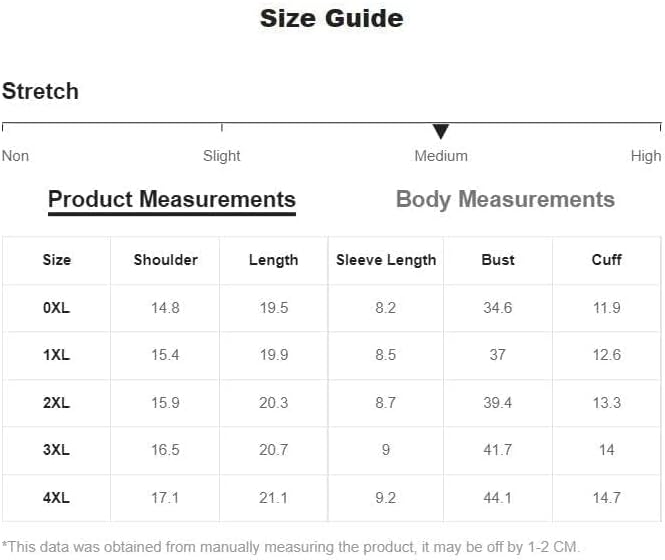665x560 pixels.
Task: Click the Slight tick on stretch scale
Action: [x=222, y=127]
